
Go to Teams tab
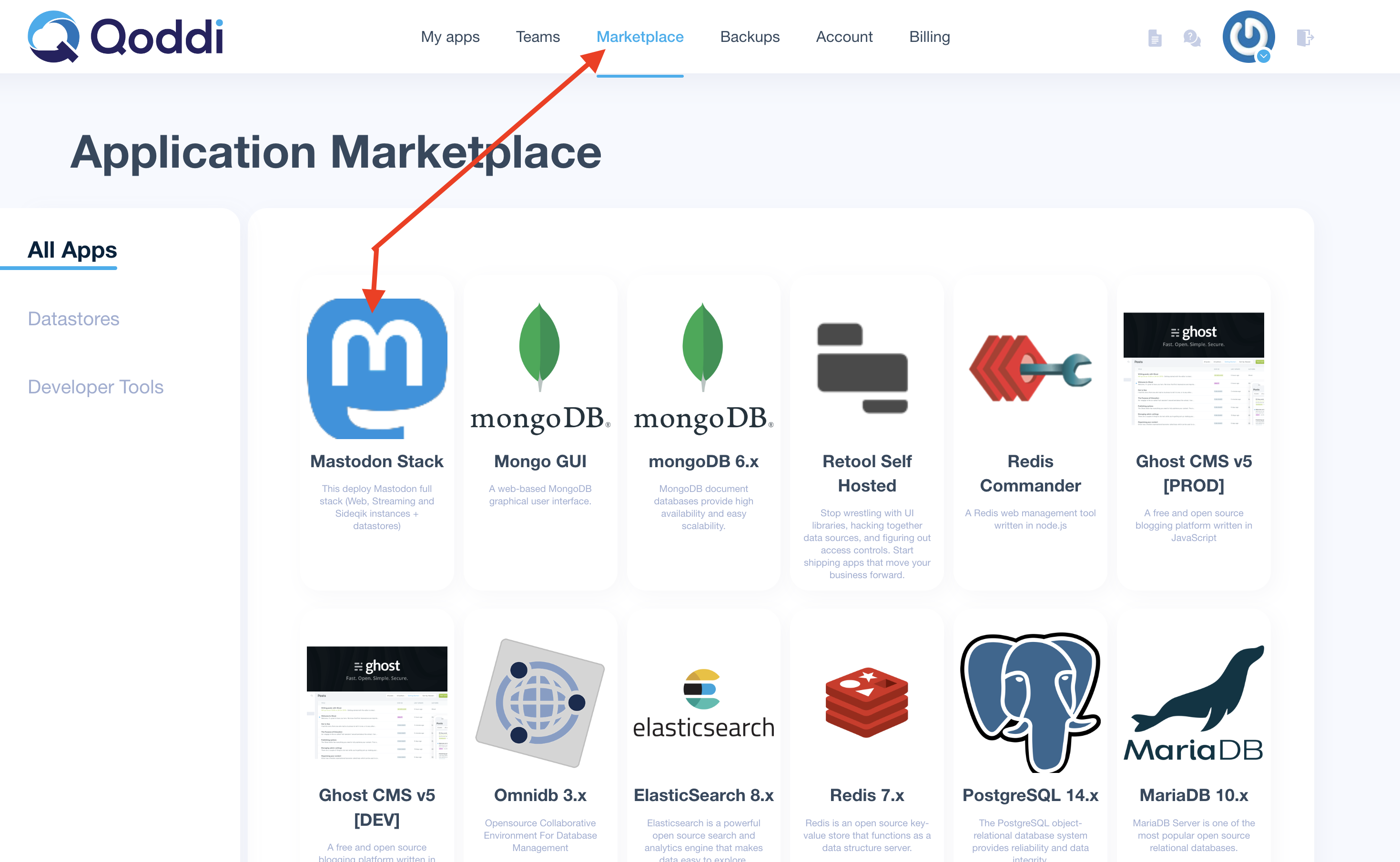coord(538,37)
